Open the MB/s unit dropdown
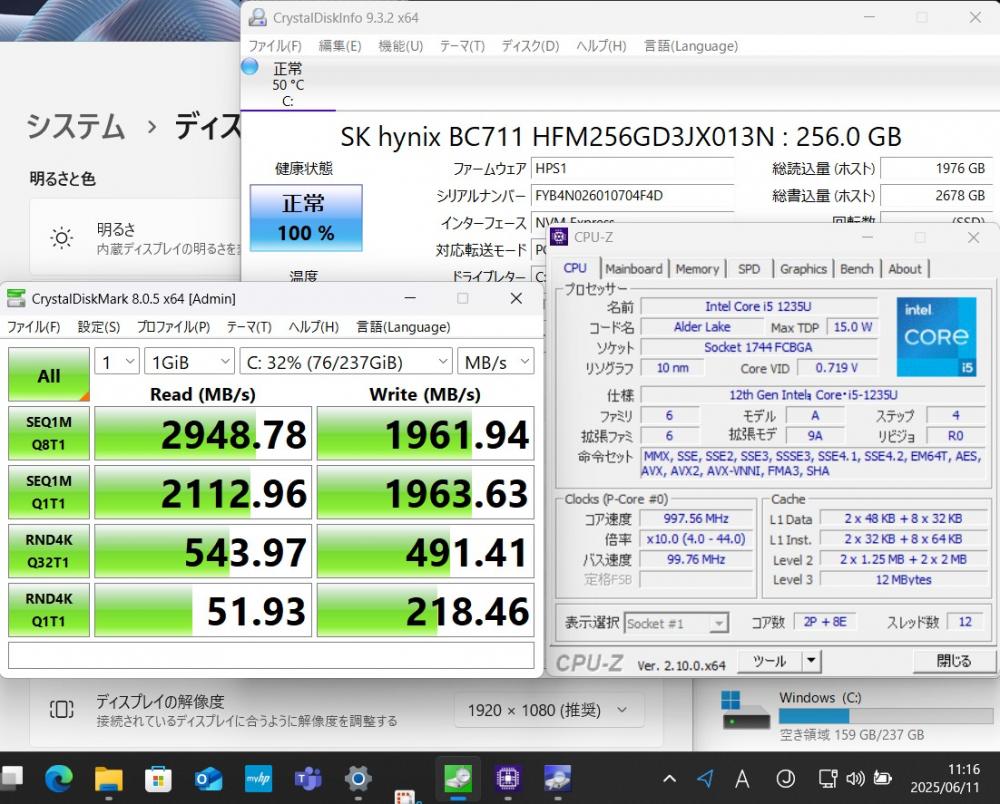 pyautogui.click(x=496, y=362)
